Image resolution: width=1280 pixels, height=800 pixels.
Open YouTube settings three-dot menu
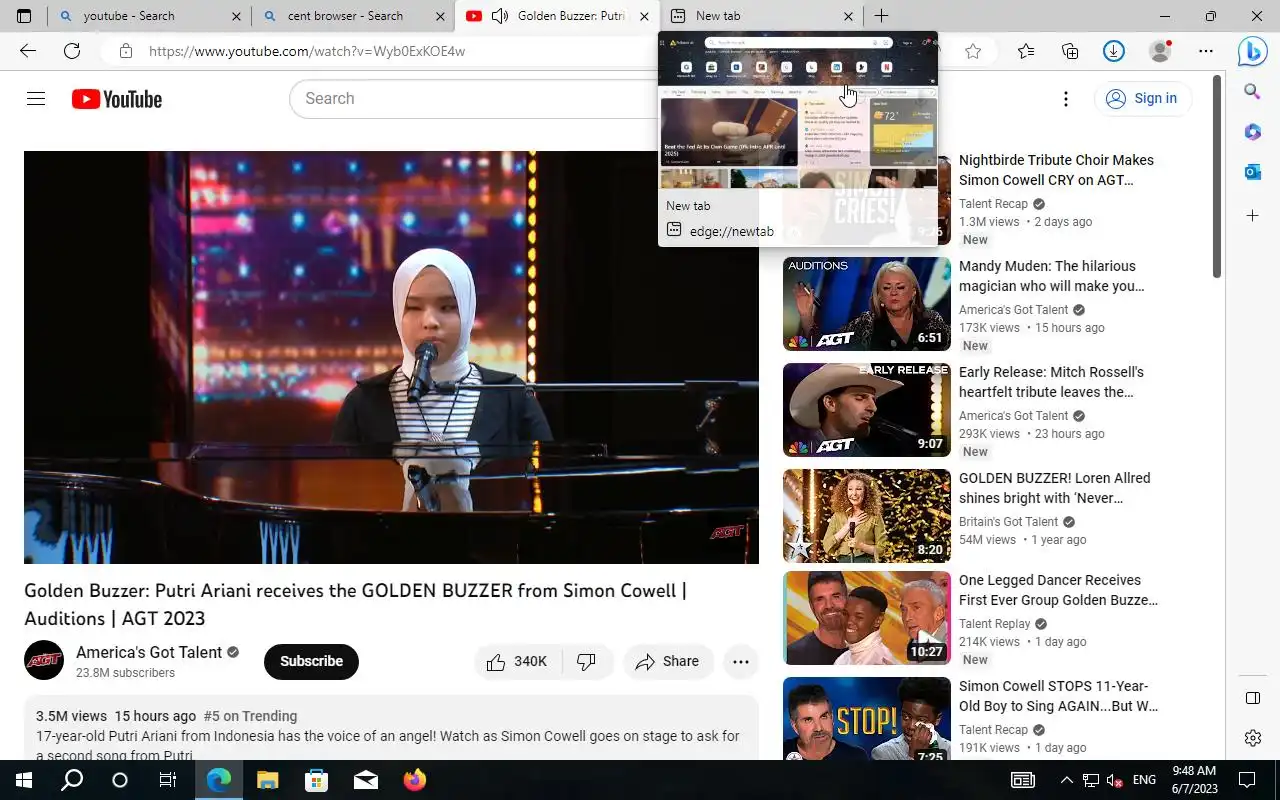[1066, 98]
